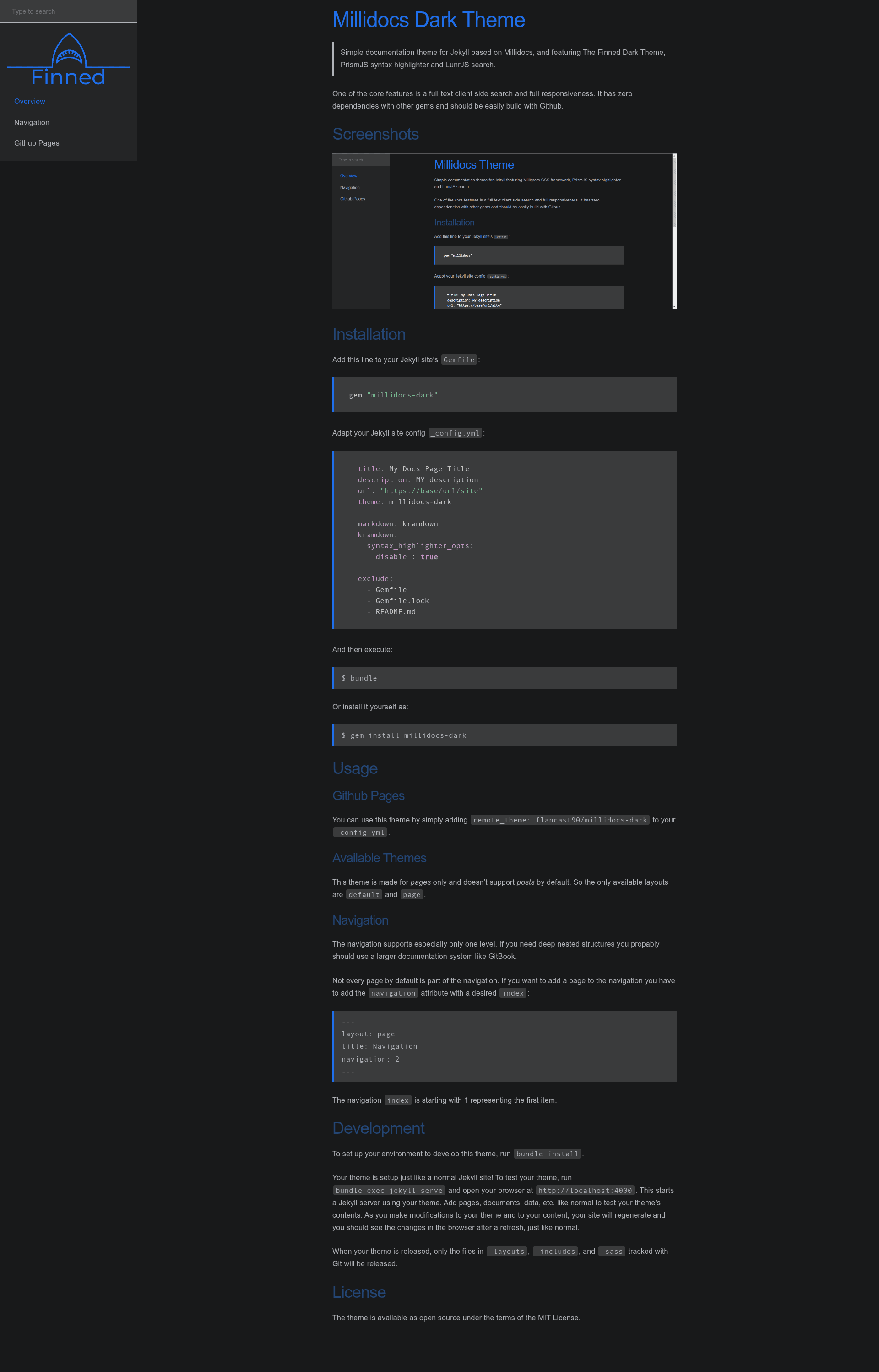Click the Available Themes subheading
The image size is (879, 1372).
tap(379, 858)
